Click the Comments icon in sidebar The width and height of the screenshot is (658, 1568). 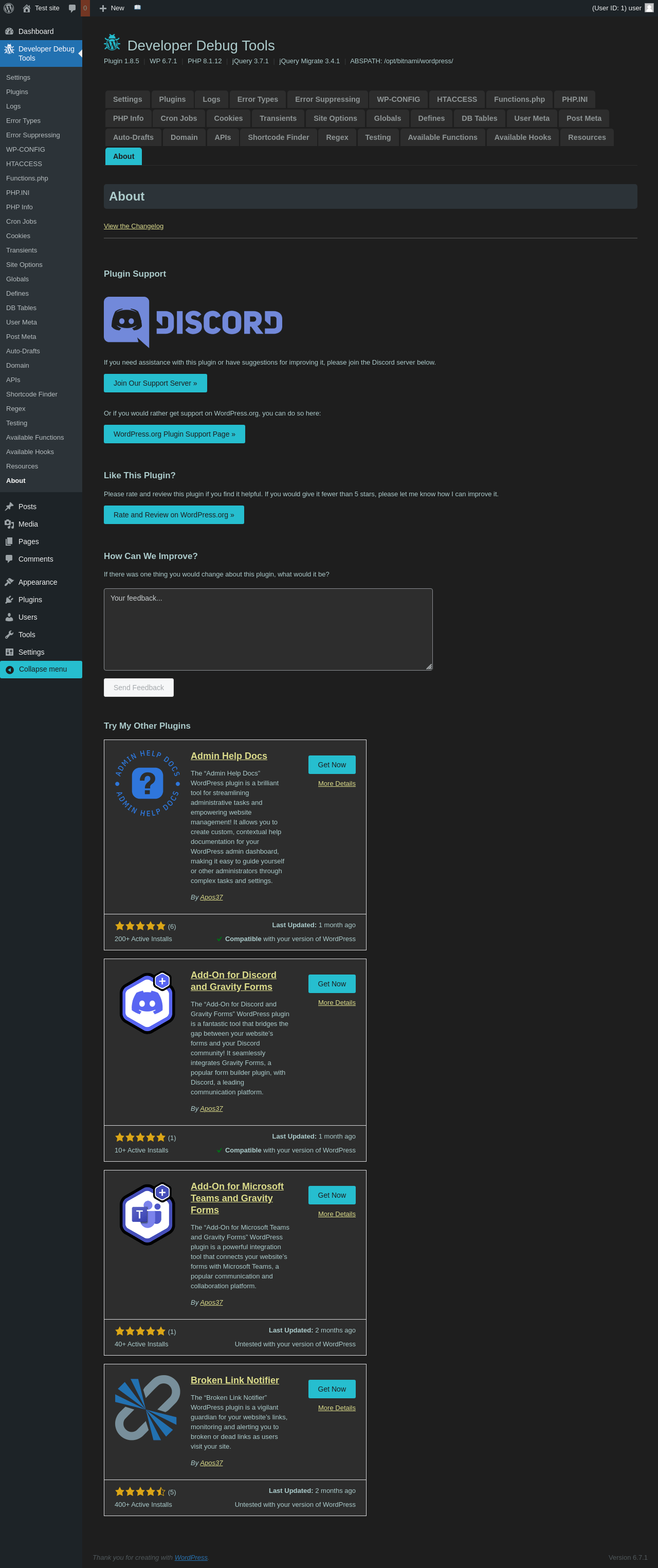[x=9, y=559]
